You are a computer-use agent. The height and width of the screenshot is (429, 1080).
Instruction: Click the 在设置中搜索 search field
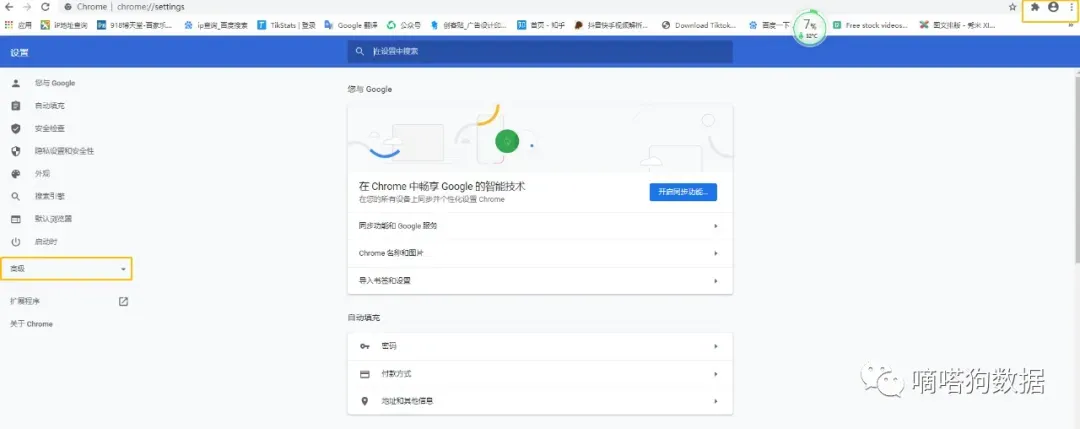540,52
